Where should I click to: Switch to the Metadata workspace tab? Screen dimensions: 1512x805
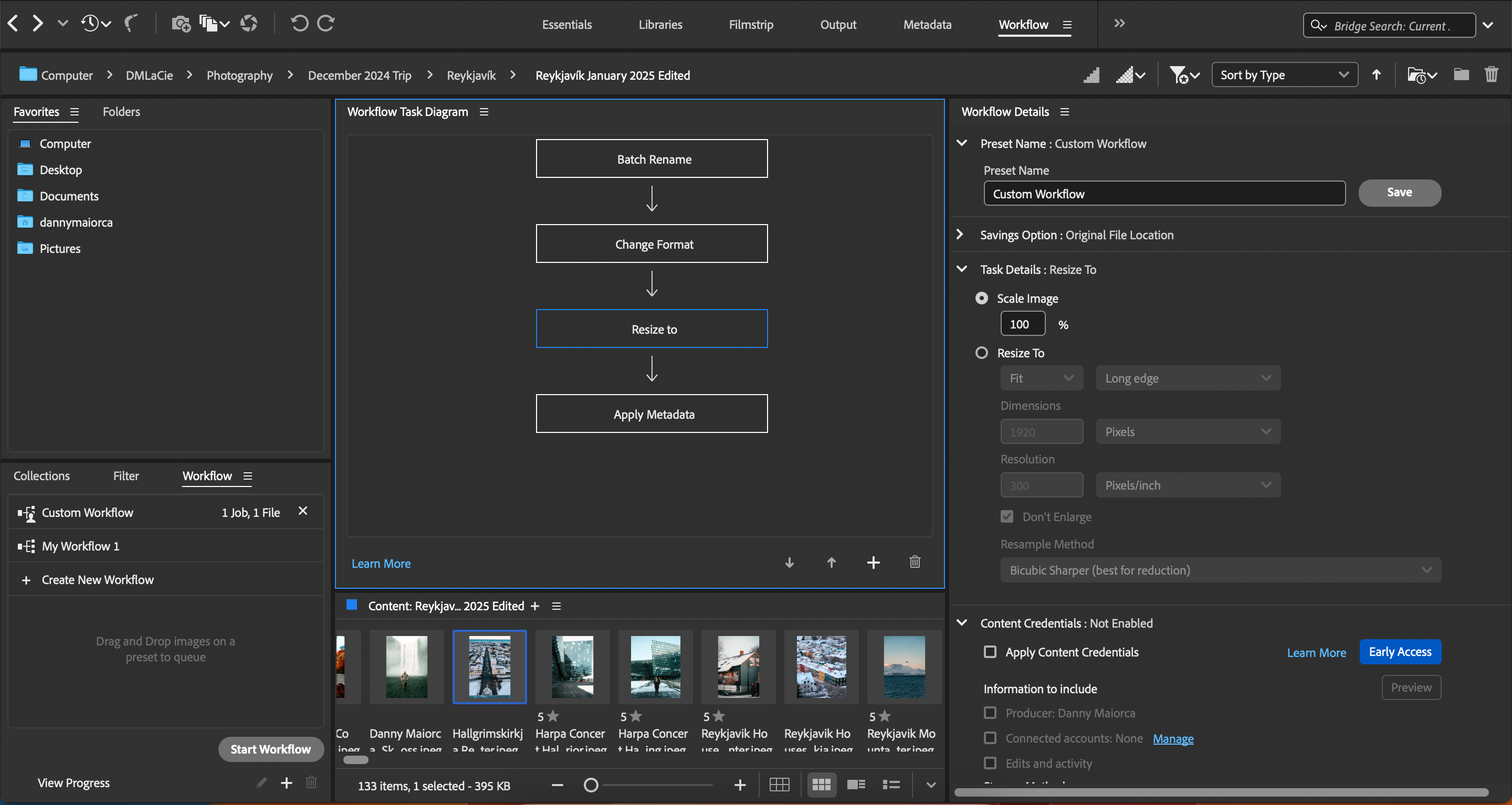[x=927, y=24]
